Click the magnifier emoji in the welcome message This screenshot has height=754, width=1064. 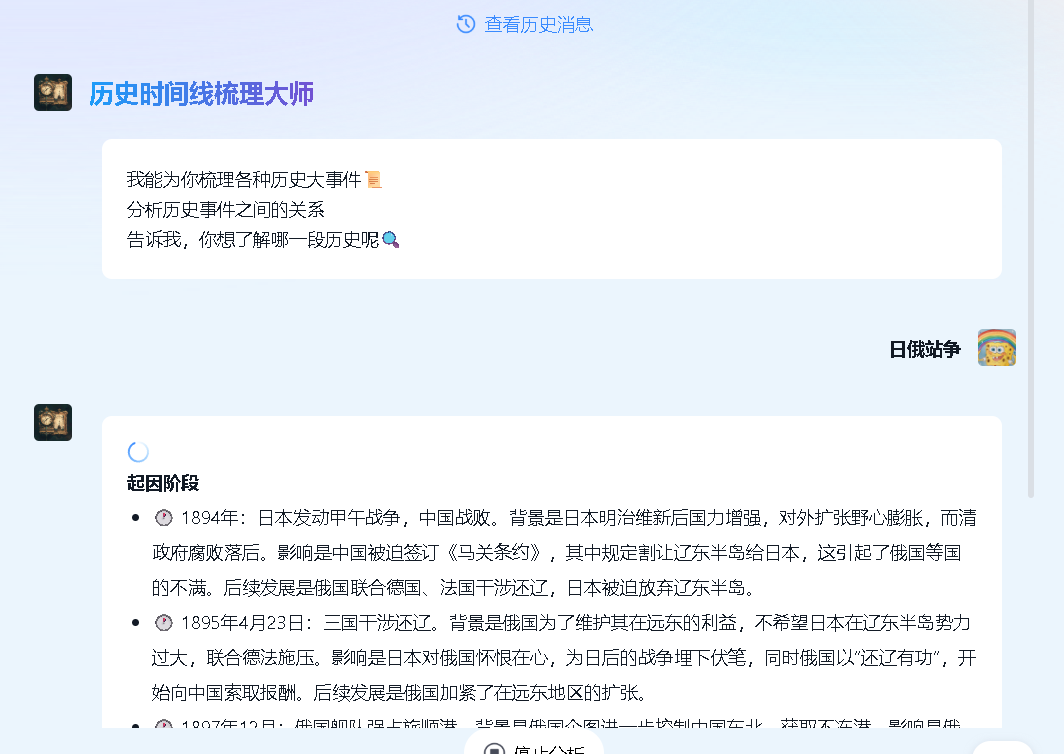(391, 240)
